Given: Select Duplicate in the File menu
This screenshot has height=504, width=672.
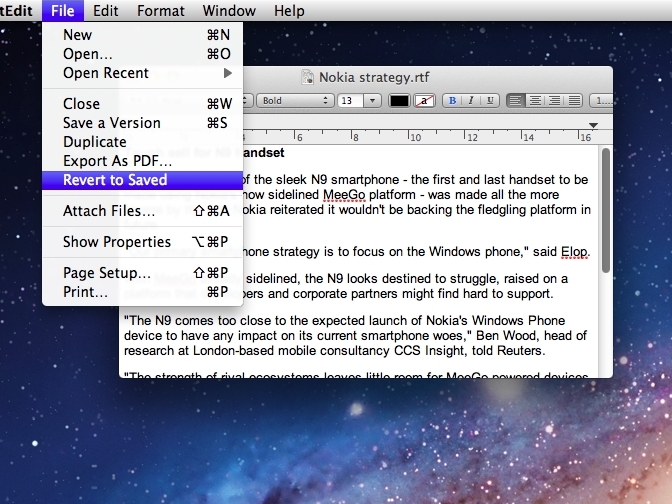Looking at the screenshot, I should (x=142, y=142).
